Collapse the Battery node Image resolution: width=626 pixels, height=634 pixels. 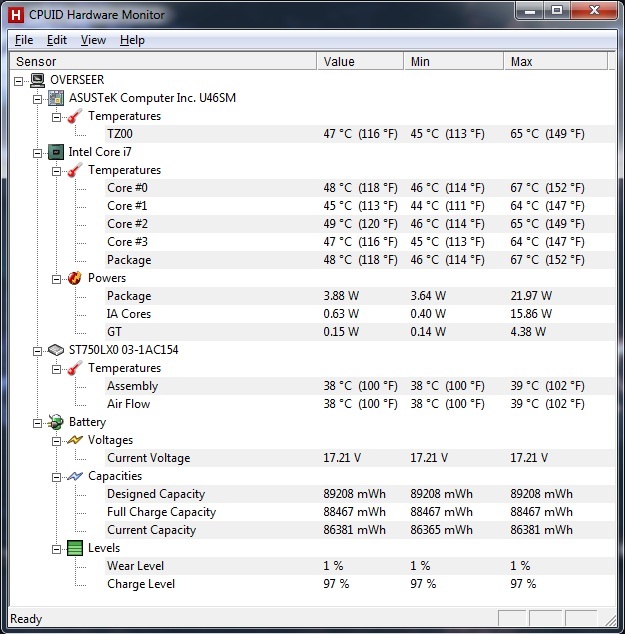38,423
